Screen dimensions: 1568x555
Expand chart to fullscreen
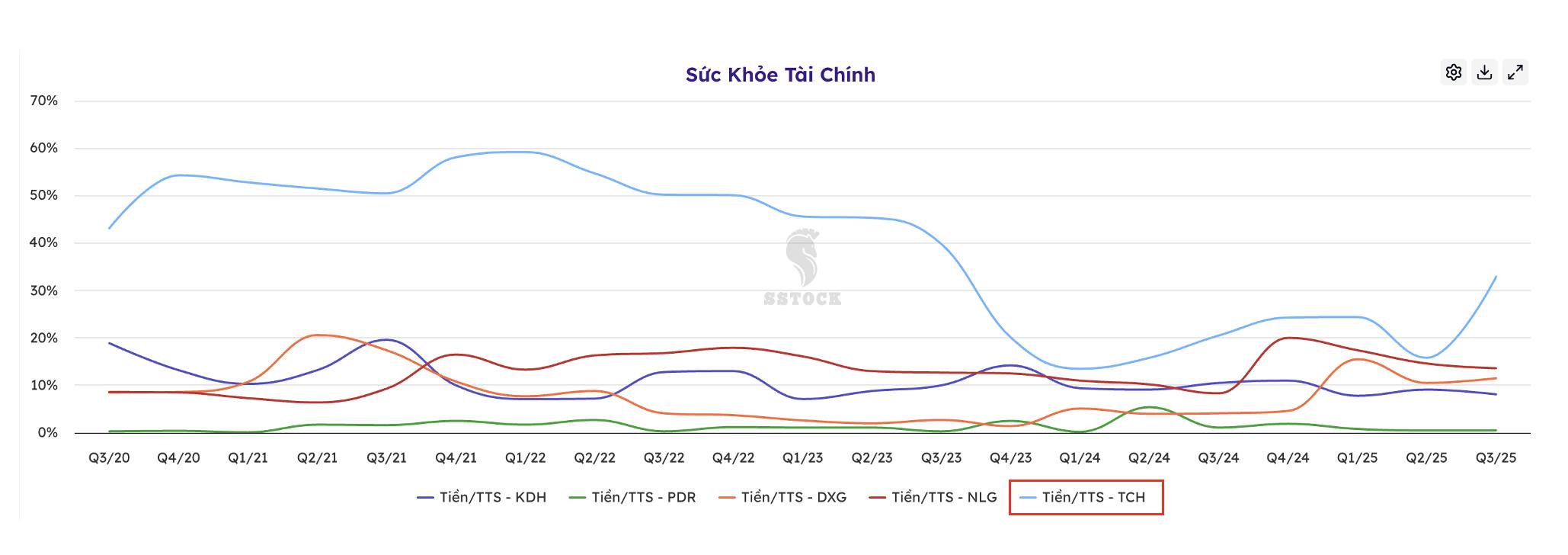tap(1515, 72)
